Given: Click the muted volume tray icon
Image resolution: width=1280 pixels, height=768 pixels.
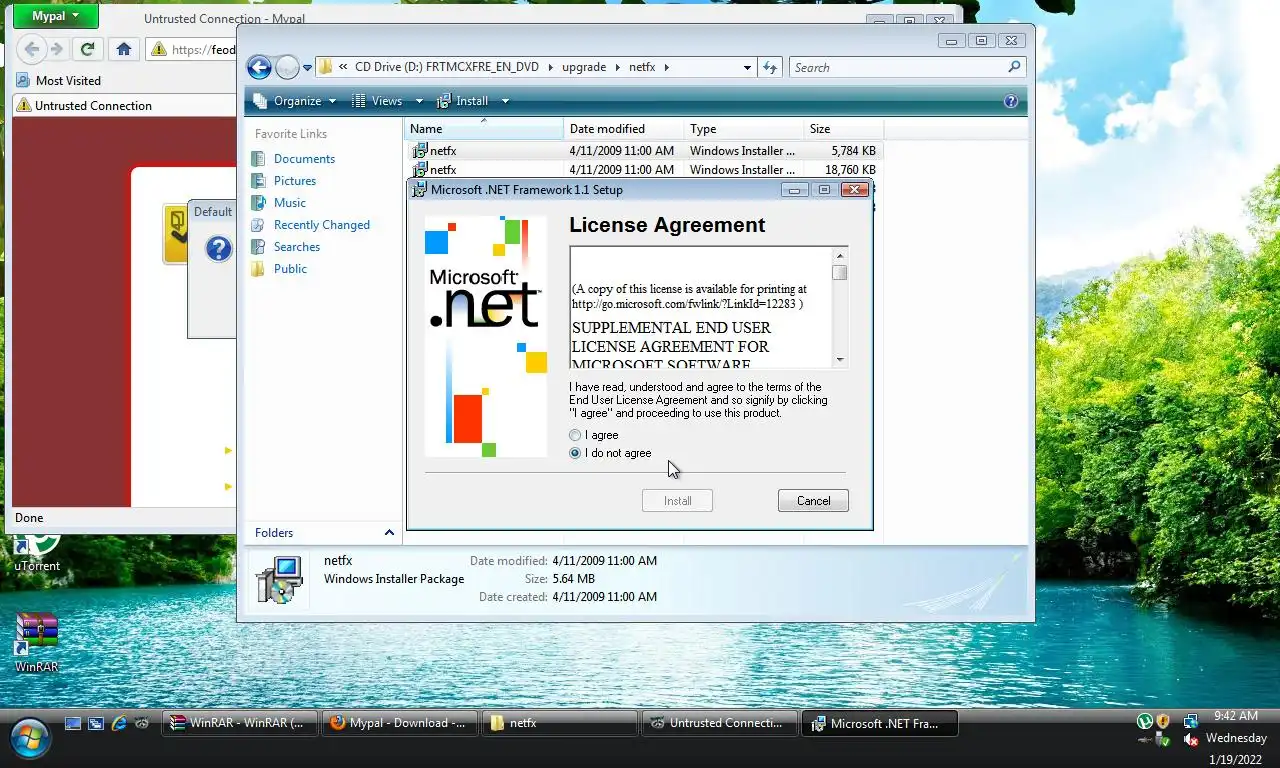Looking at the screenshot, I should [x=1191, y=740].
